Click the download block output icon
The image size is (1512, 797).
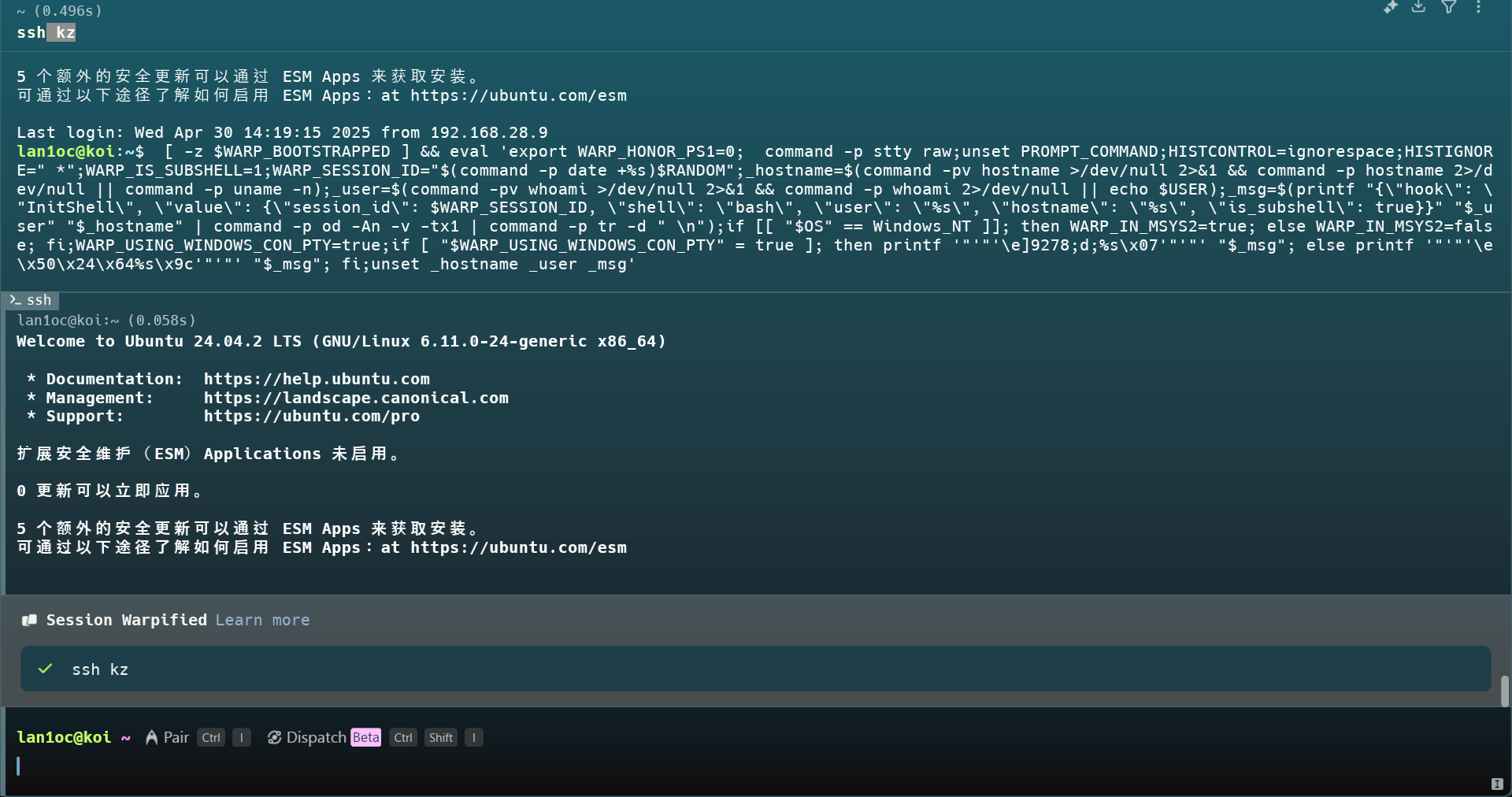1418,7
